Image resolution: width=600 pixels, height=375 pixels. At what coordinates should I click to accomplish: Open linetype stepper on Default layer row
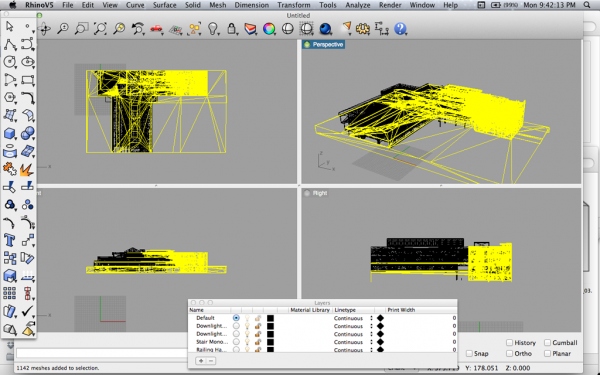[x=371, y=318]
